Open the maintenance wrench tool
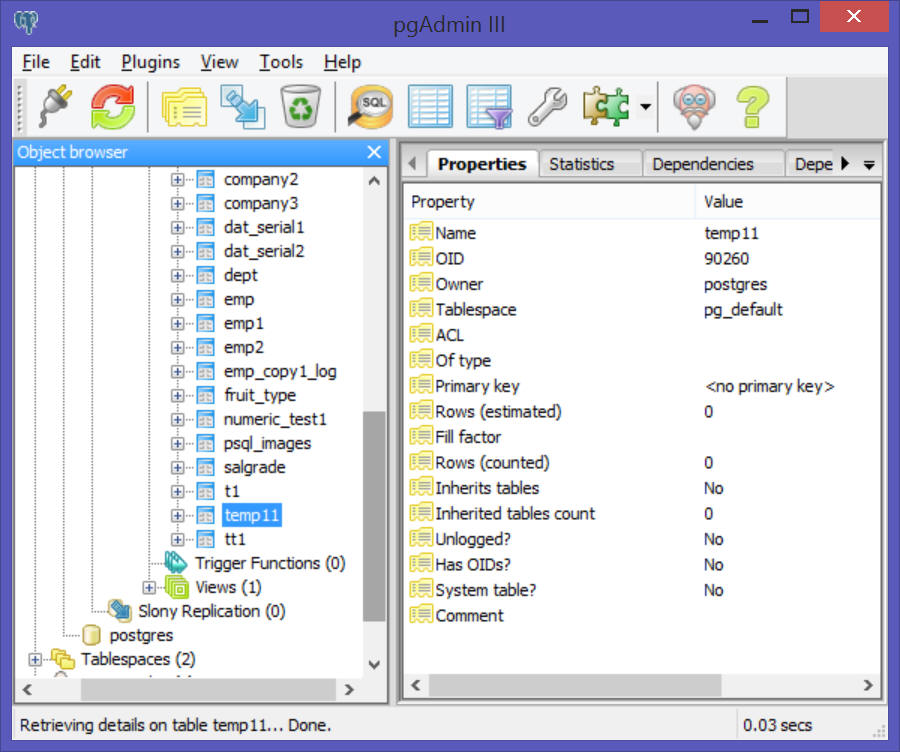This screenshot has height=752, width=900. pyautogui.click(x=548, y=106)
